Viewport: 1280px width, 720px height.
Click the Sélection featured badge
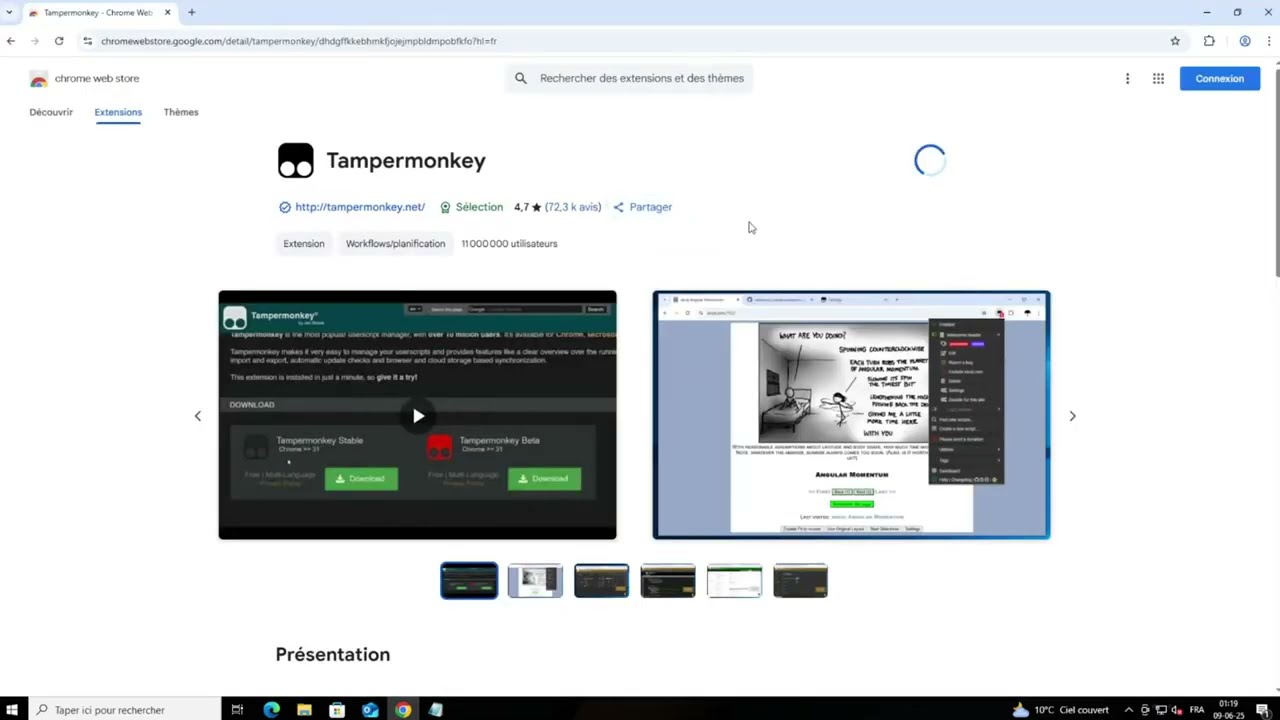tap(471, 207)
